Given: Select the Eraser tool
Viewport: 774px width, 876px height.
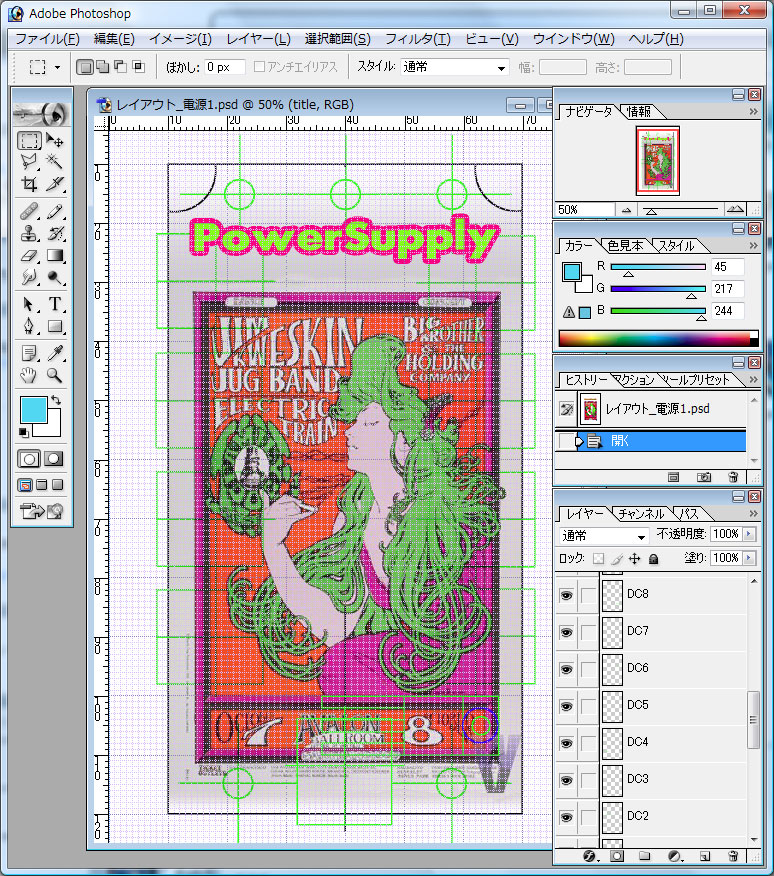Looking at the screenshot, I should click(29, 255).
